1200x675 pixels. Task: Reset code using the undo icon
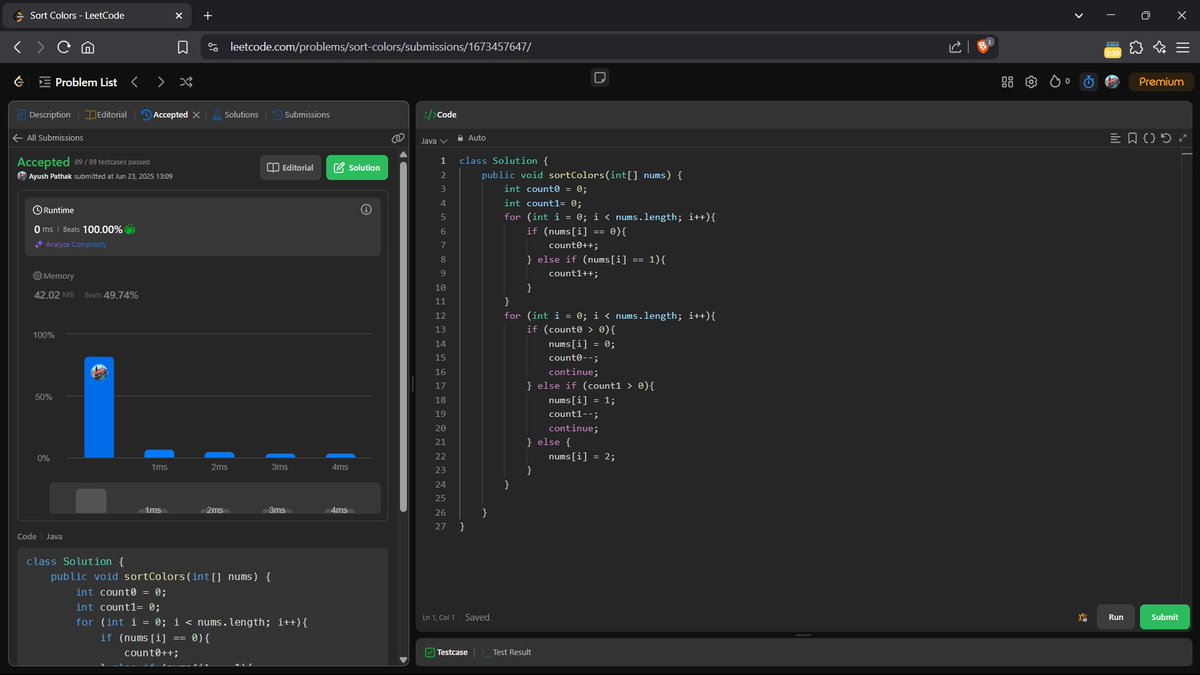[1165, 138]
